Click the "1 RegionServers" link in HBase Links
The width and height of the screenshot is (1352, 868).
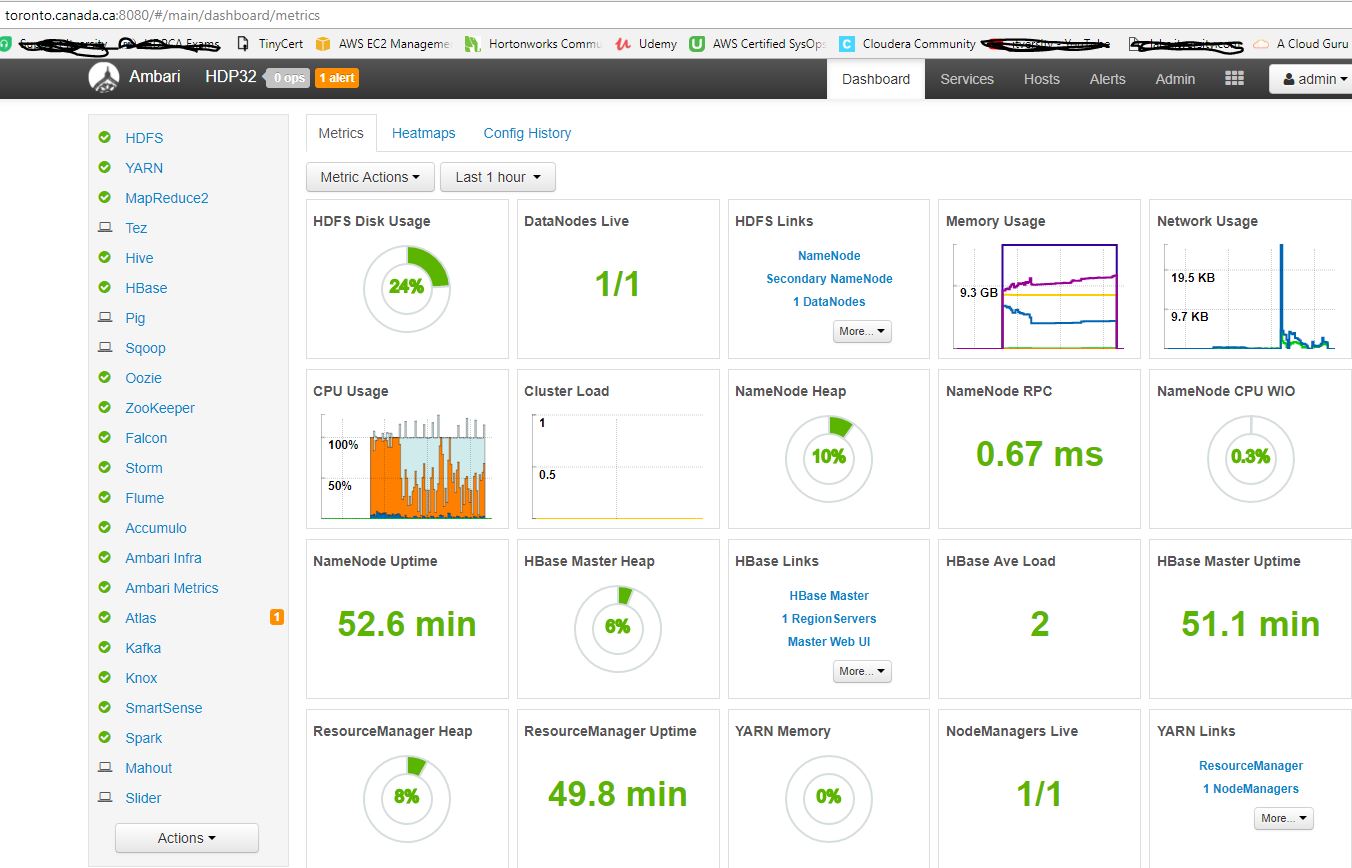(828, 618)
